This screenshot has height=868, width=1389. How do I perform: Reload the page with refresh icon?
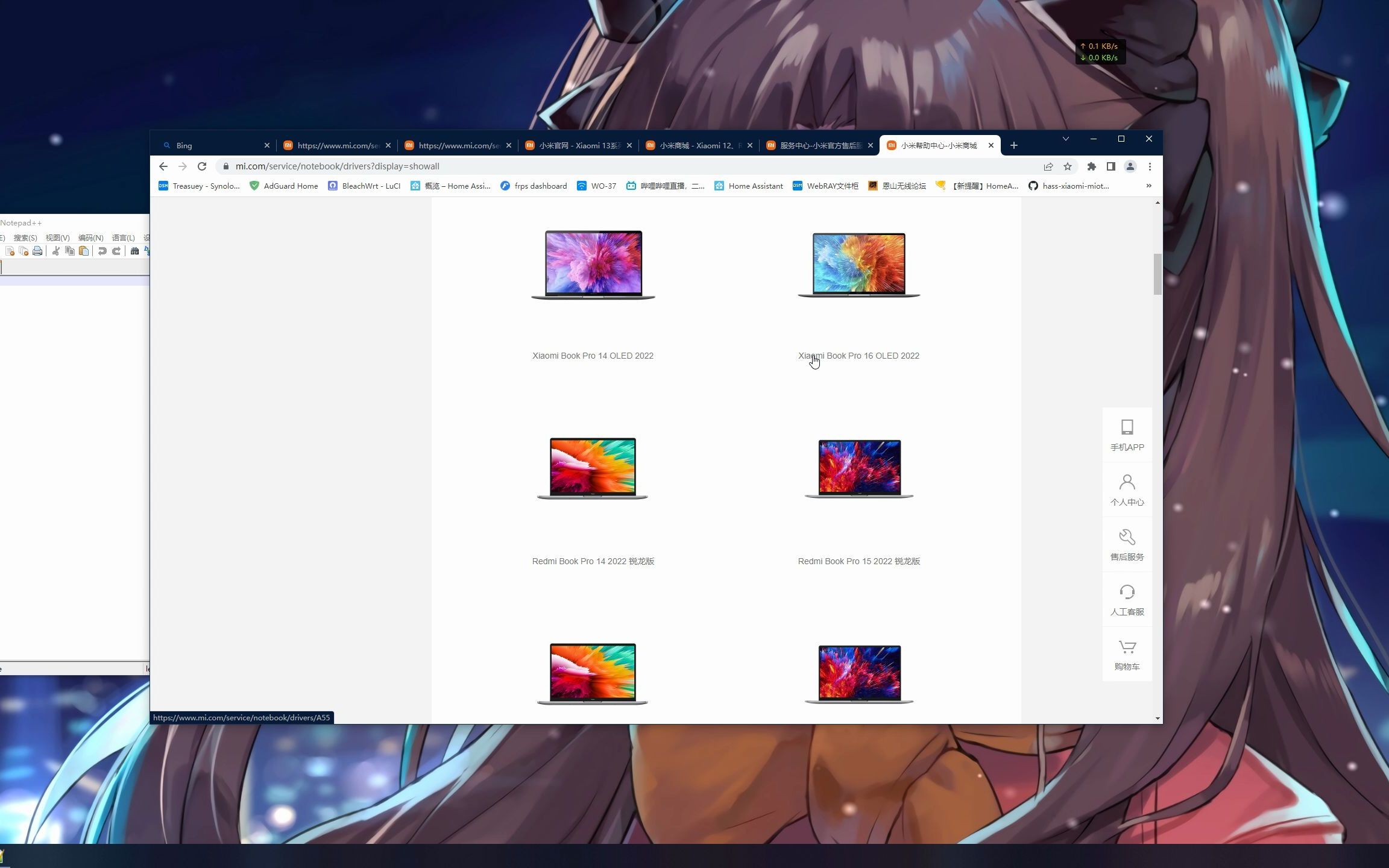202,166
